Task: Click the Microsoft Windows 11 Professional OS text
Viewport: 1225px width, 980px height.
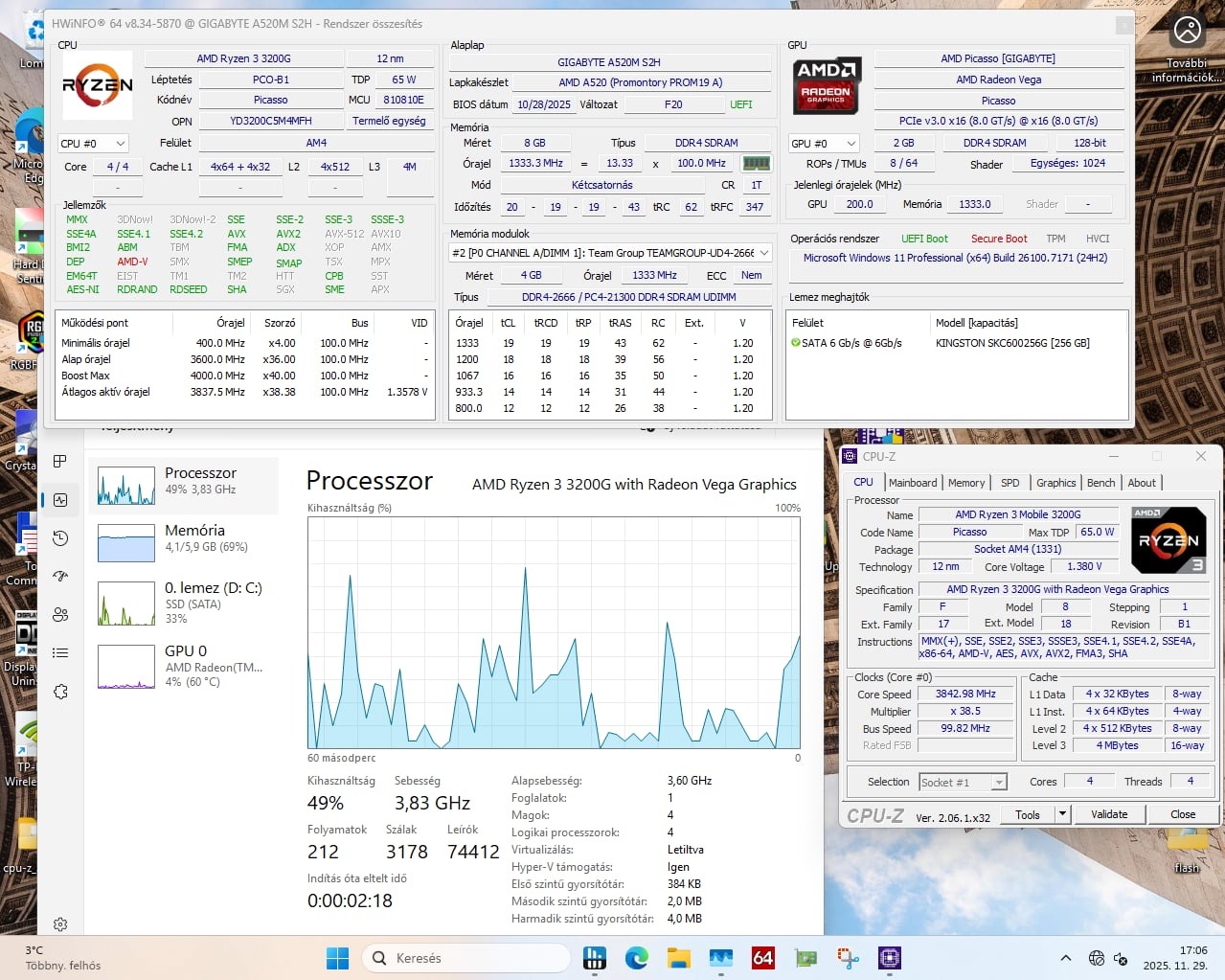Action: pyautogui.click(x=955, y=258)
